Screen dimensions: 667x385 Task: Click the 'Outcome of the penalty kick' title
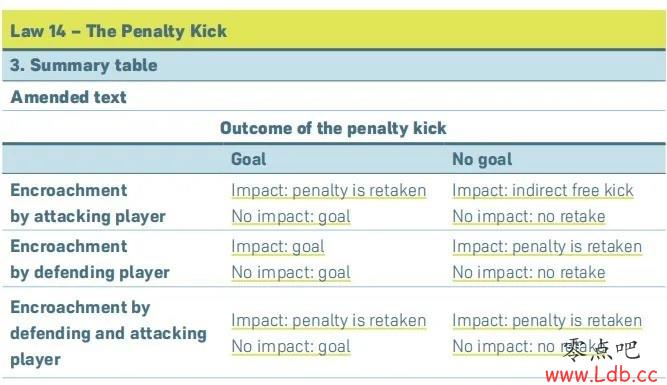point(333,128)
